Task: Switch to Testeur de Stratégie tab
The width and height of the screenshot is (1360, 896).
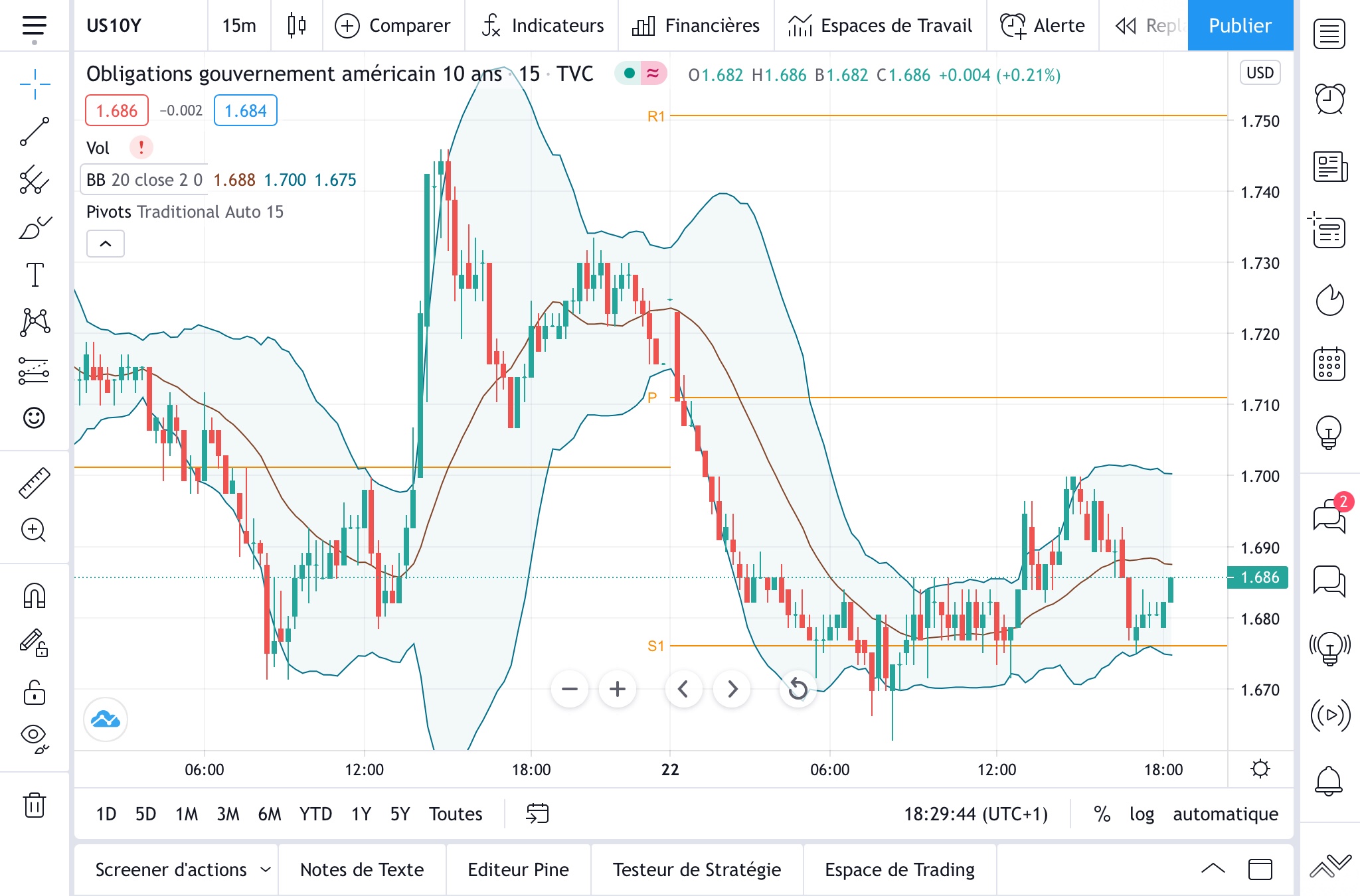Action: tap(697, 869)
